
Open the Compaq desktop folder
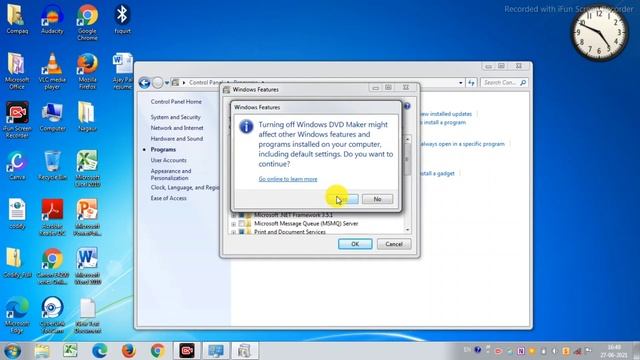[x=17, y=19]
